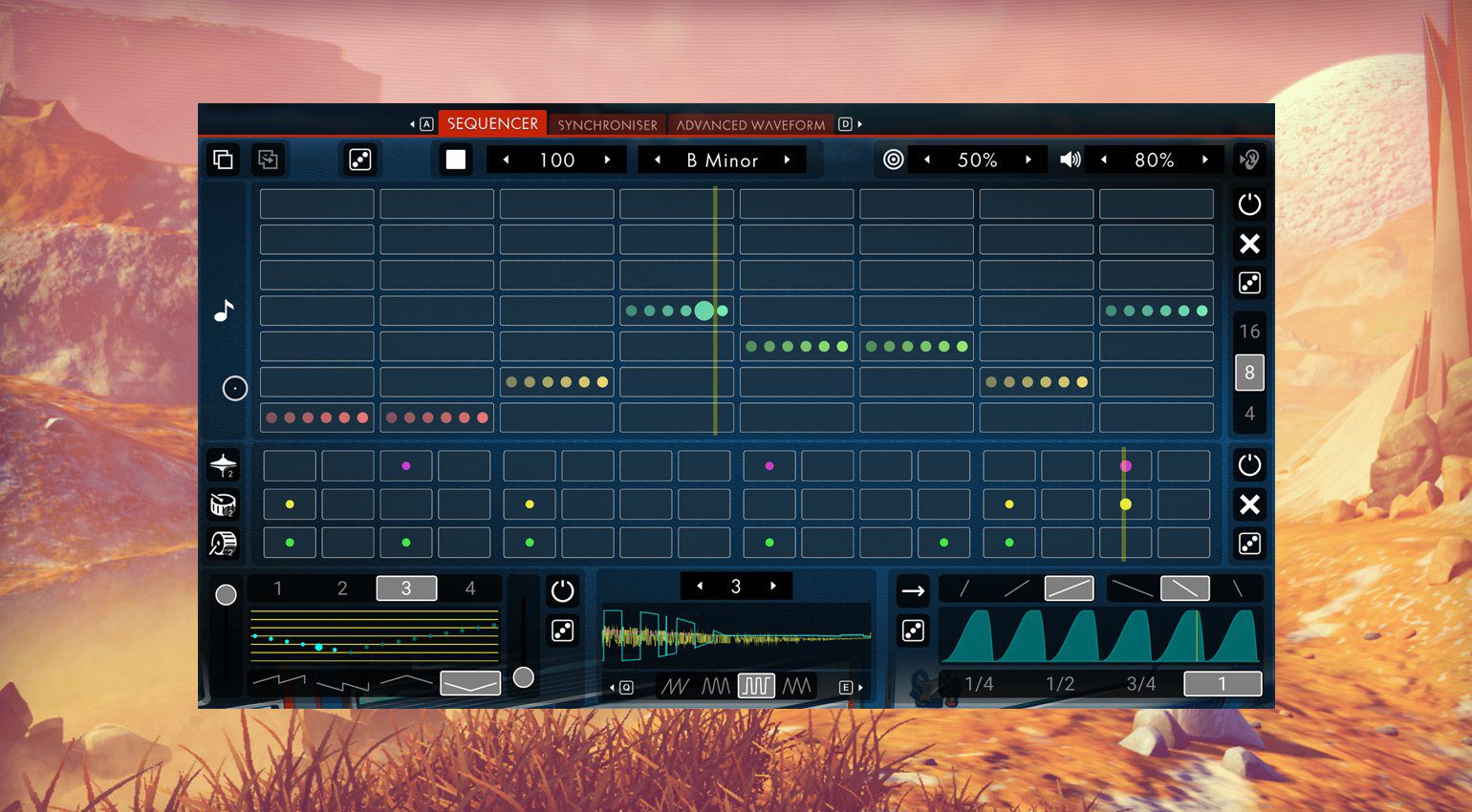1472x812 pixels.
Task: Toggle the melody sequencer power button
Action: point(1249,204)
